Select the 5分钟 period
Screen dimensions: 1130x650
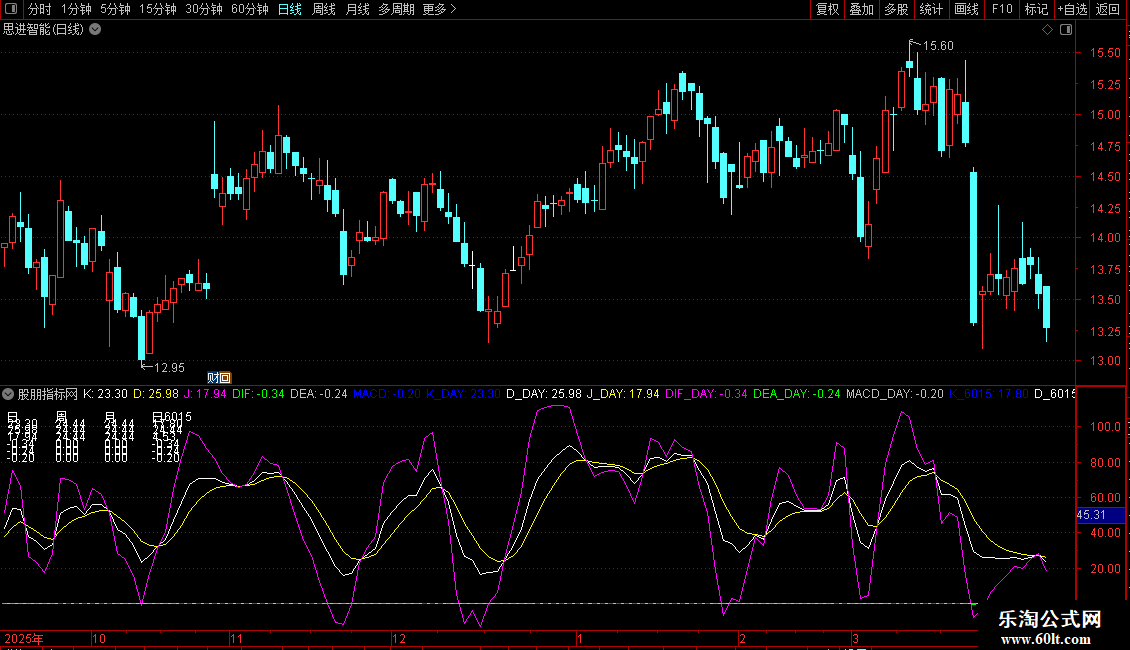115,9
